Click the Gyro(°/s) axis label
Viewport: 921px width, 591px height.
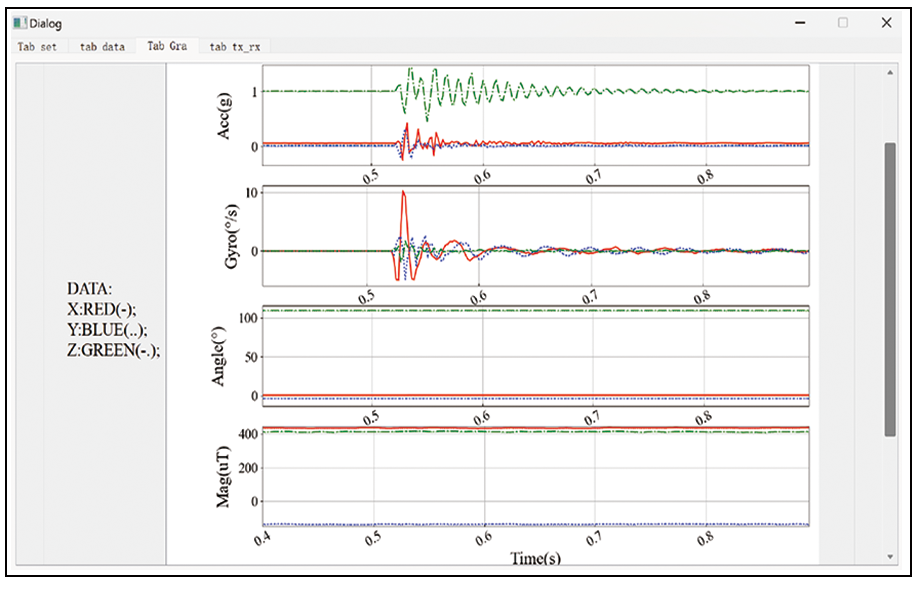[231, 237]
